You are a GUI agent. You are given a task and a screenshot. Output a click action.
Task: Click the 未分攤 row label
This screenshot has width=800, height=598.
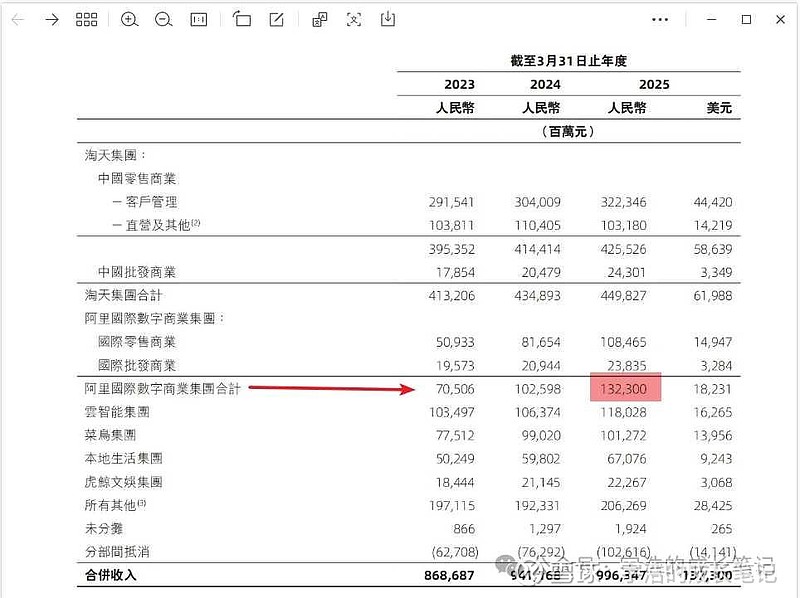pos(104,529)
